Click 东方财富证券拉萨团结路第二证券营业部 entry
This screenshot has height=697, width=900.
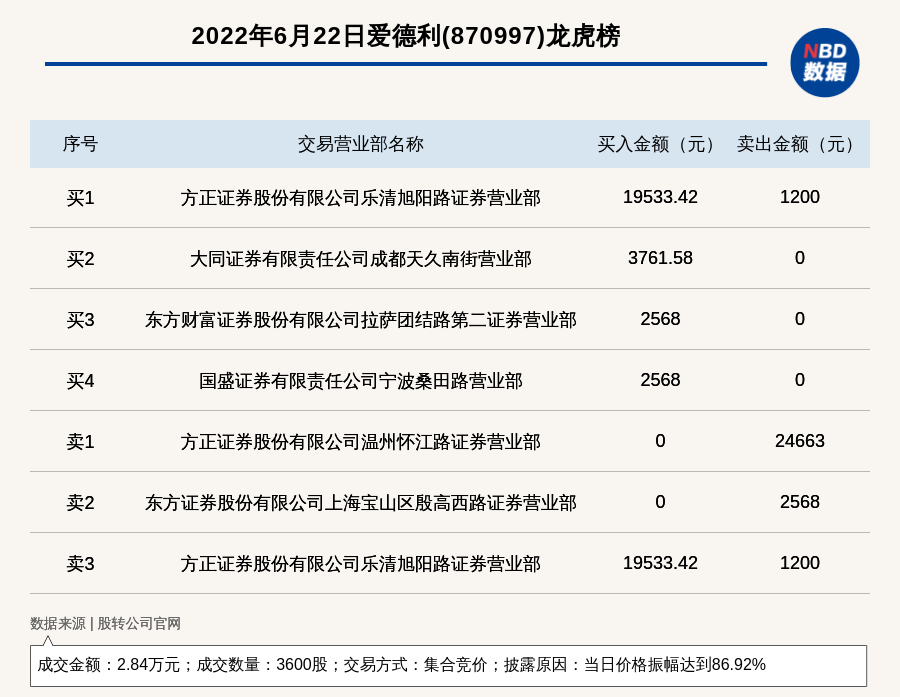pos(360,320)
